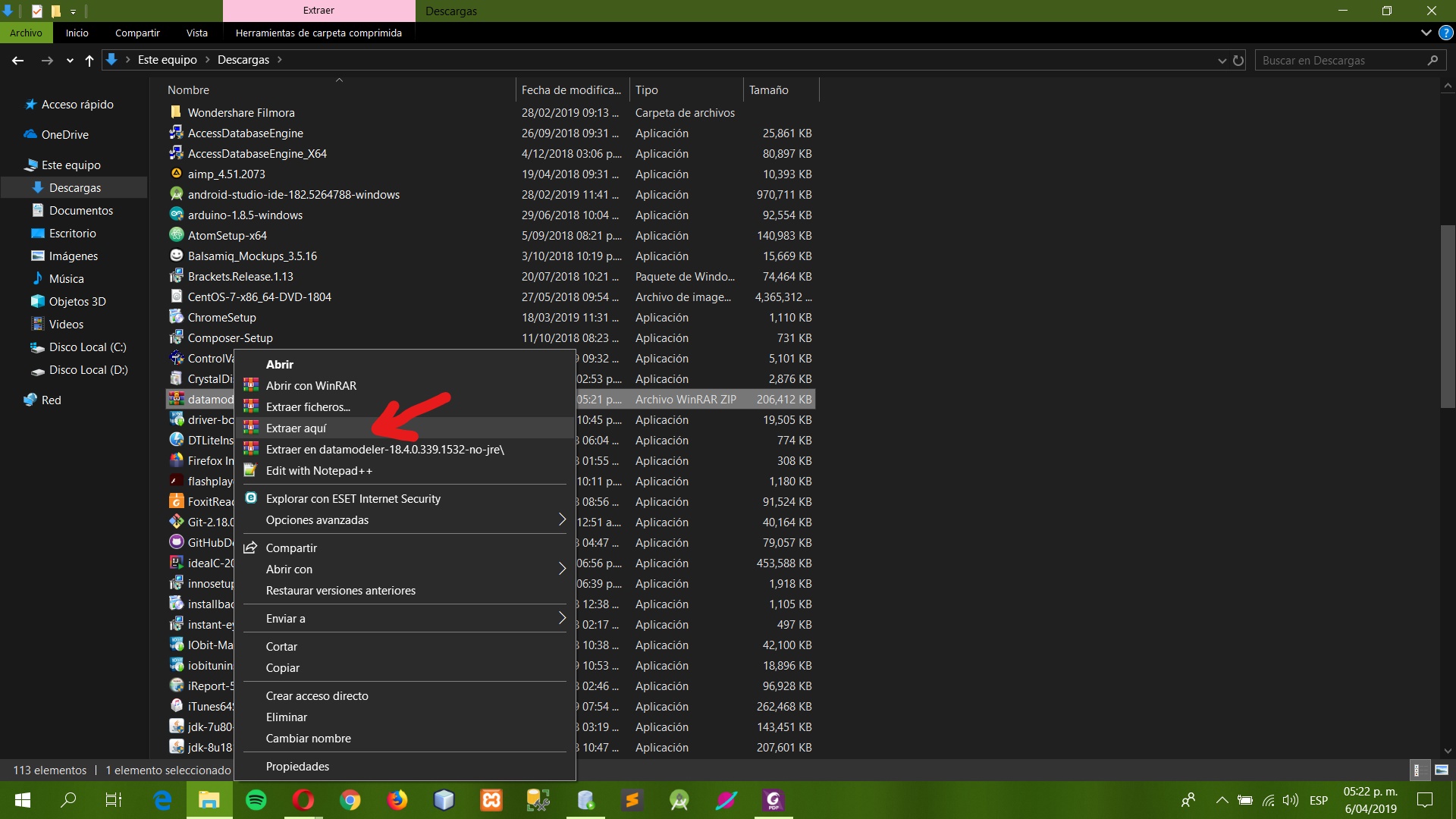The width and height of the screenshot is (1456, 819).
Task: Click Task View taskbar icon
Action: [114, 800]
